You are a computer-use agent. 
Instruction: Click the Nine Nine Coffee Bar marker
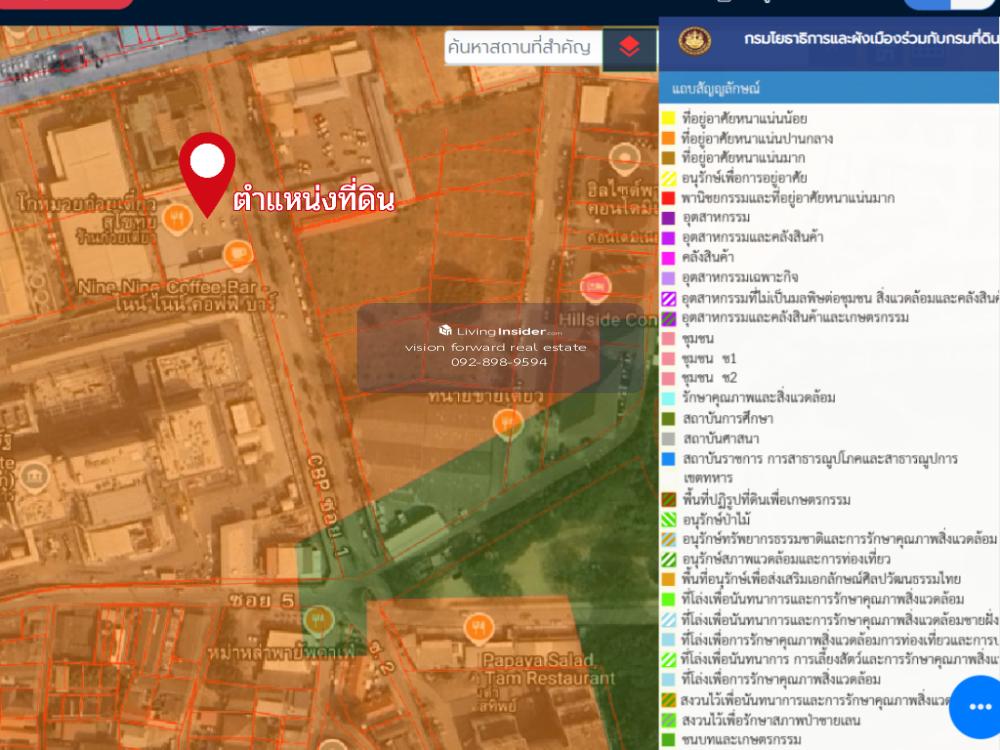pyautogui.click(x=237, y=254)
